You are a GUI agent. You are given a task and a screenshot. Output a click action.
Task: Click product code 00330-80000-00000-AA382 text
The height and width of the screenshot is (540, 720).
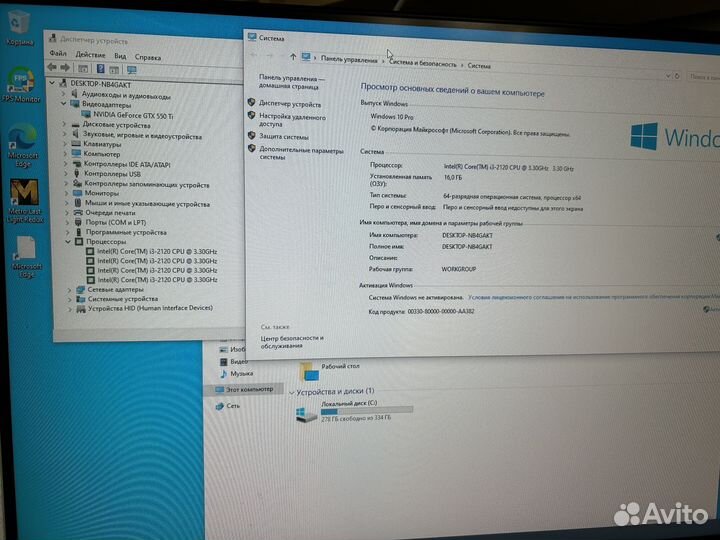441,311
